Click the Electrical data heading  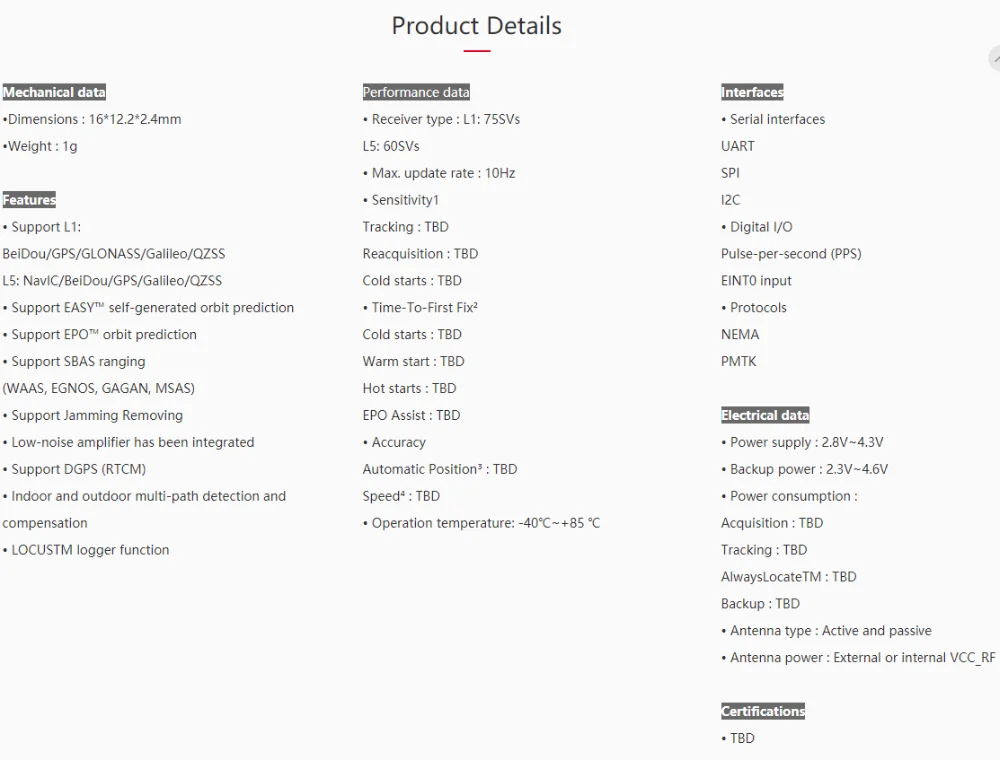pyautogui.click(x=765, y=415)
